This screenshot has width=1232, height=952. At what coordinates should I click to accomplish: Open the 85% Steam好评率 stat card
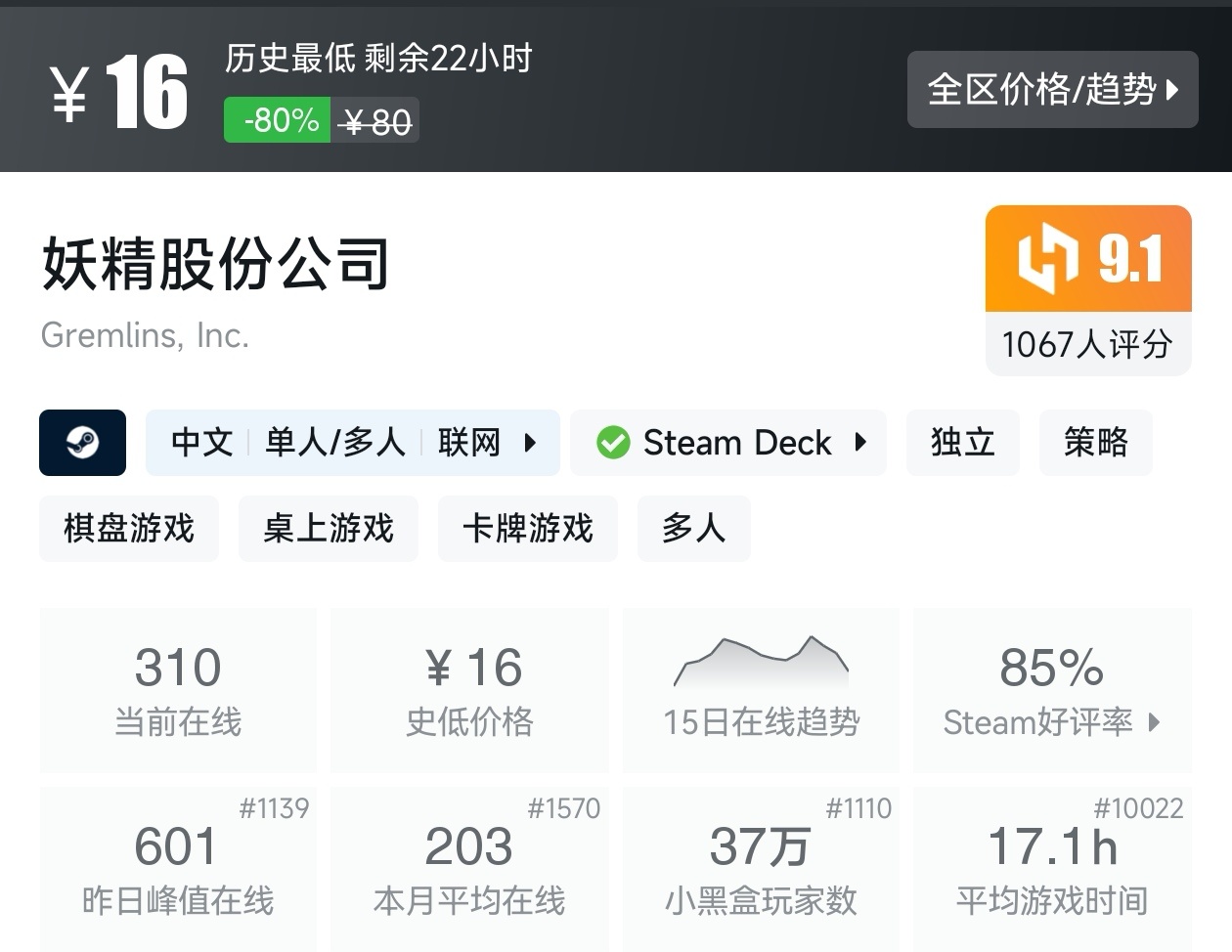1052,690
